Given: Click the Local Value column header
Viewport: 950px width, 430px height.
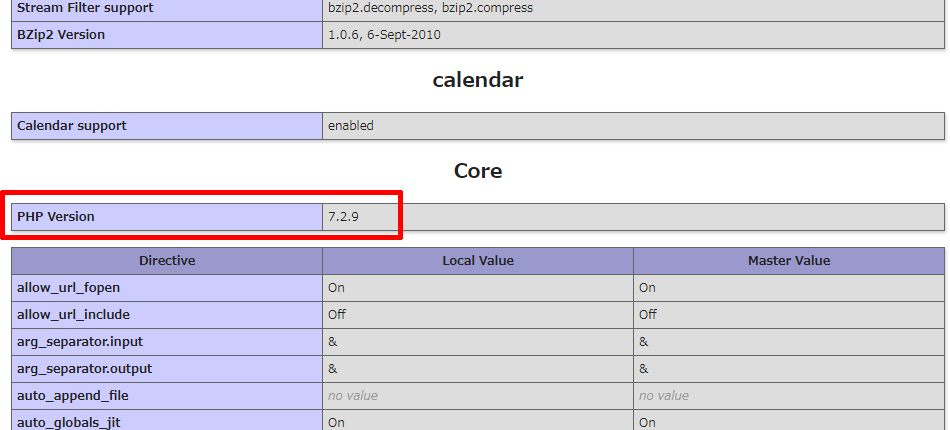Looking at the screenshot, I should (x=477, y=261).
